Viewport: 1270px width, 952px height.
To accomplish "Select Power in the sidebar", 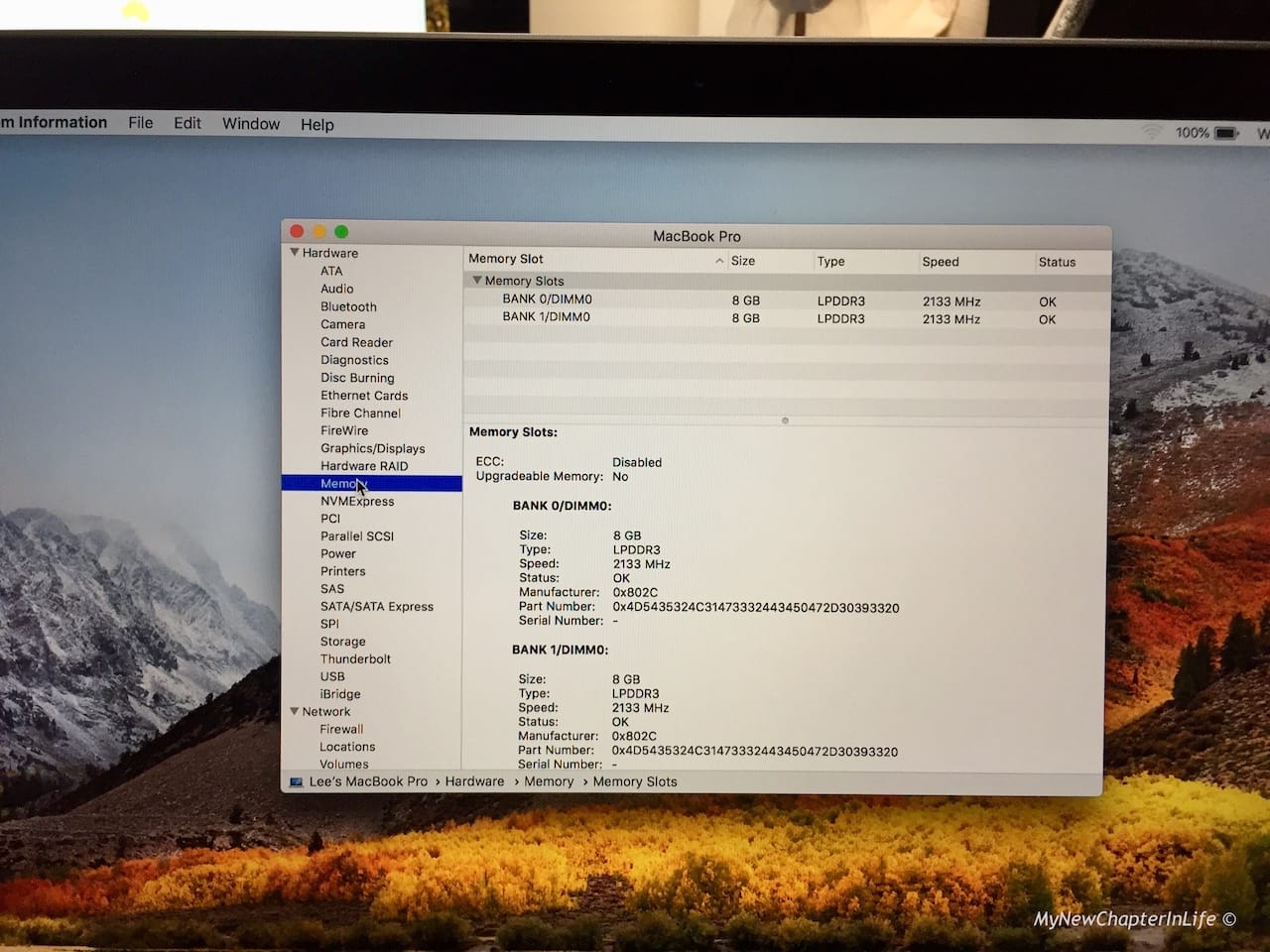I will point(338,553).
